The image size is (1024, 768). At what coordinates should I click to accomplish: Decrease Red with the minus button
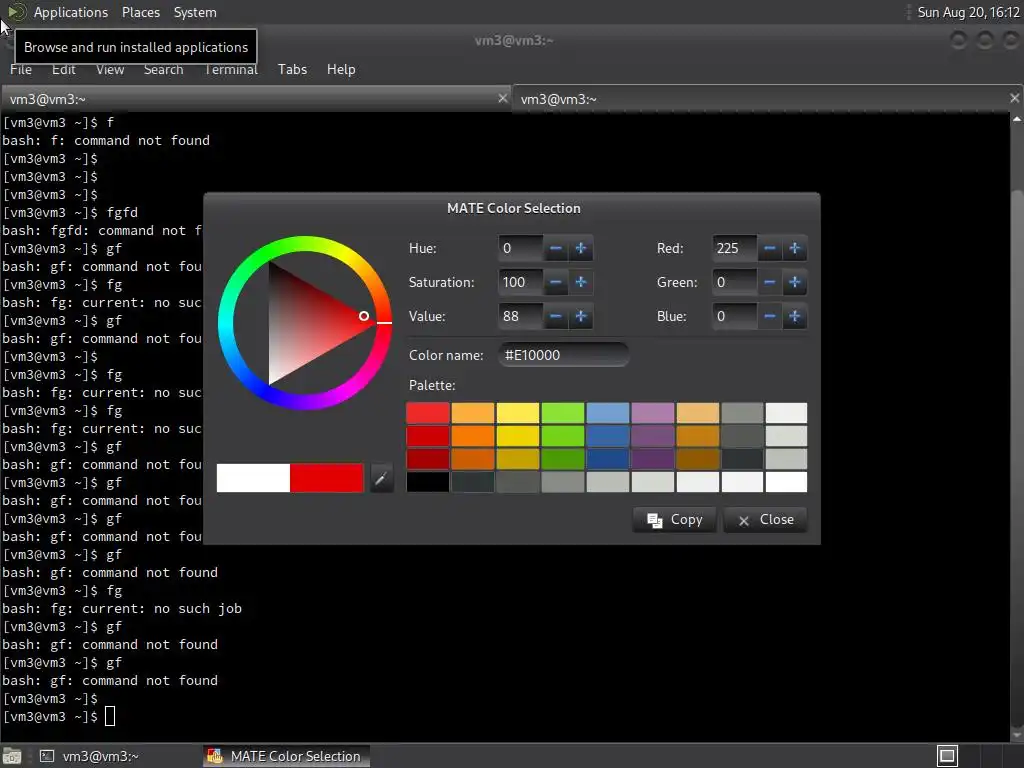[x=770, y=248]
